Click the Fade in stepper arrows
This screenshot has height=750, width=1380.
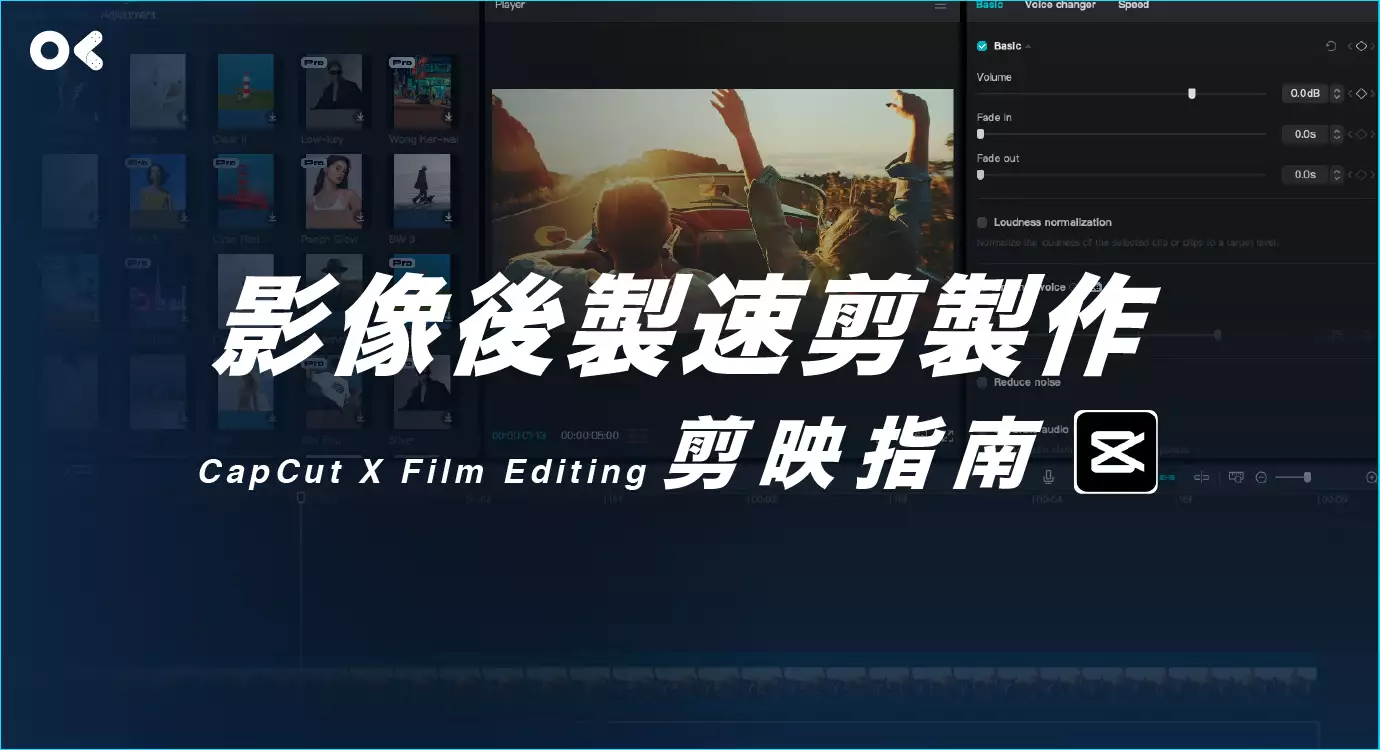coord(1337,134)
